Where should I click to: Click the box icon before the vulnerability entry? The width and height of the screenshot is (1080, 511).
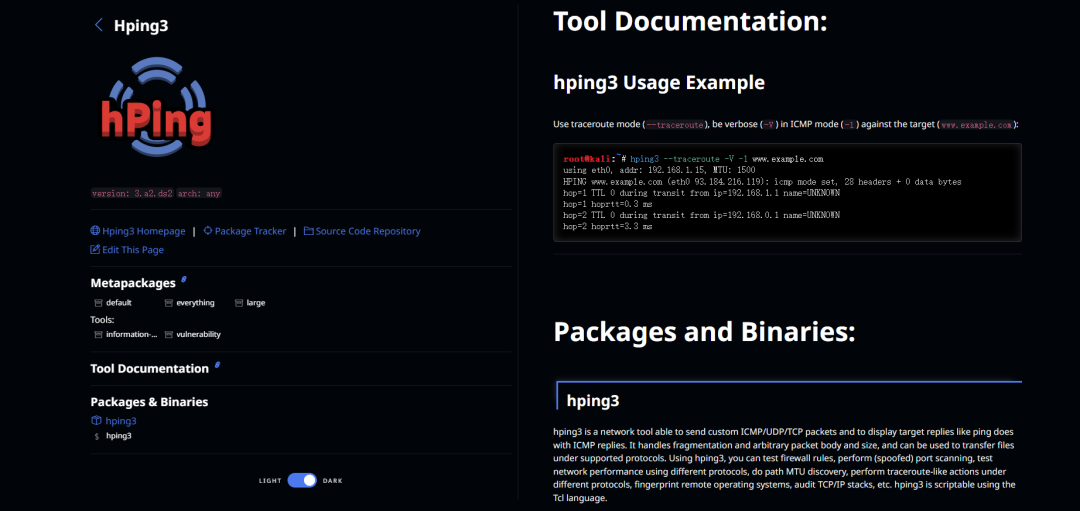click(169, 334)
